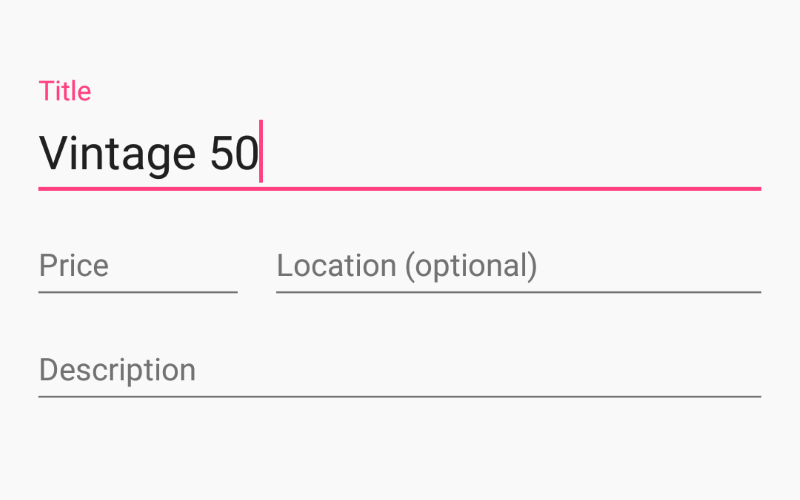
Task: Focus the Description input field
Action: (x=400, y=370)
